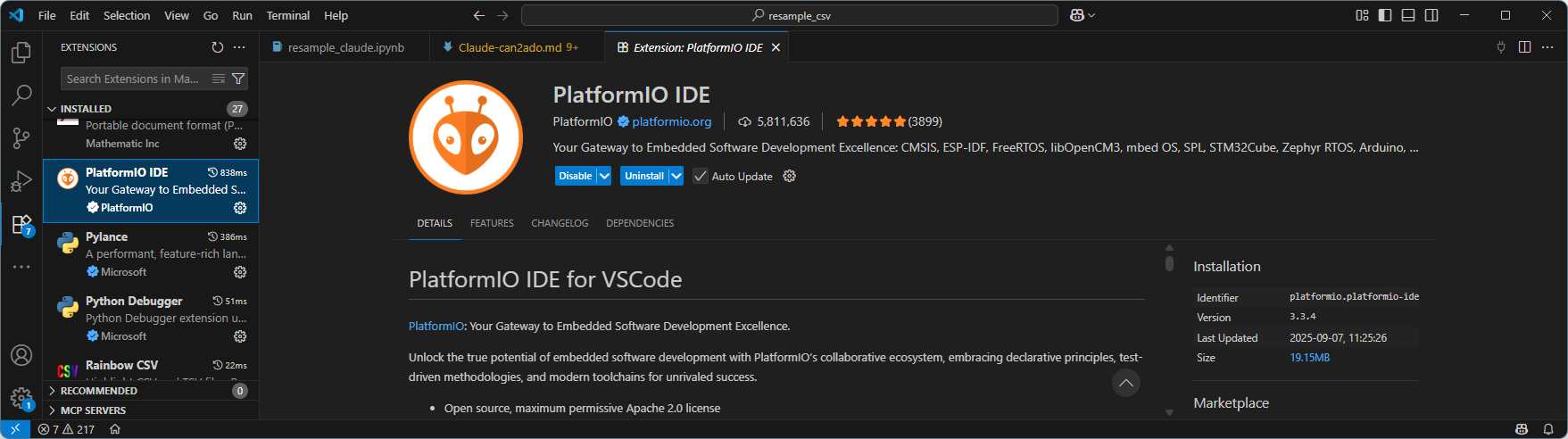Open the CHANGELOG tab of the extension
Image resolution: width=1568 pixels, height=439 pixels.
tap(560, 223)
